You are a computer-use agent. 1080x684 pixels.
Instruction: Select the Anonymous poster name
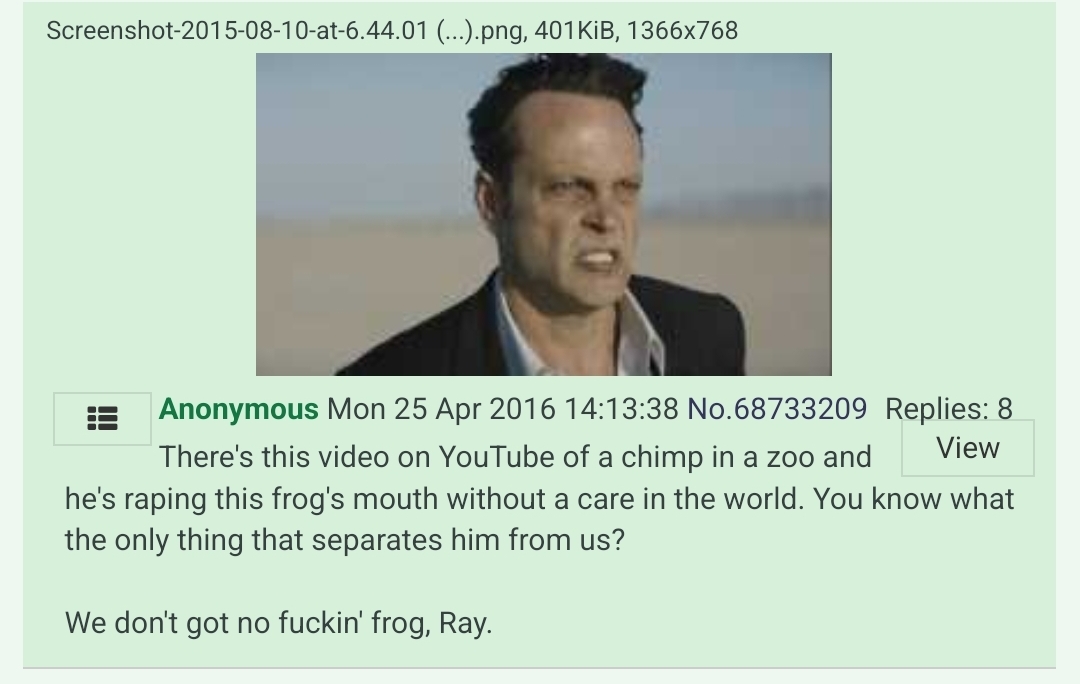tap(238, 409)
